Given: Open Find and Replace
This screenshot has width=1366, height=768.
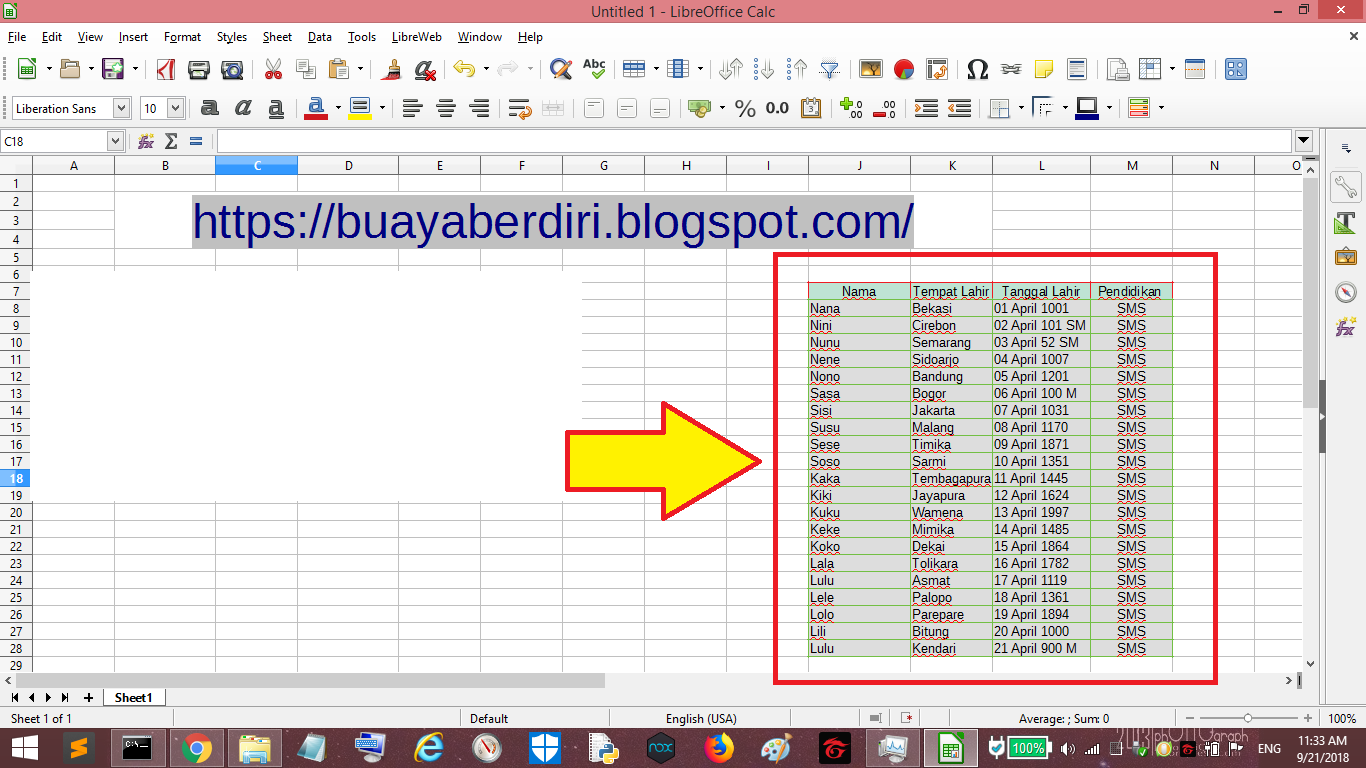Looking at the screenshot, I should click(561, 69).
